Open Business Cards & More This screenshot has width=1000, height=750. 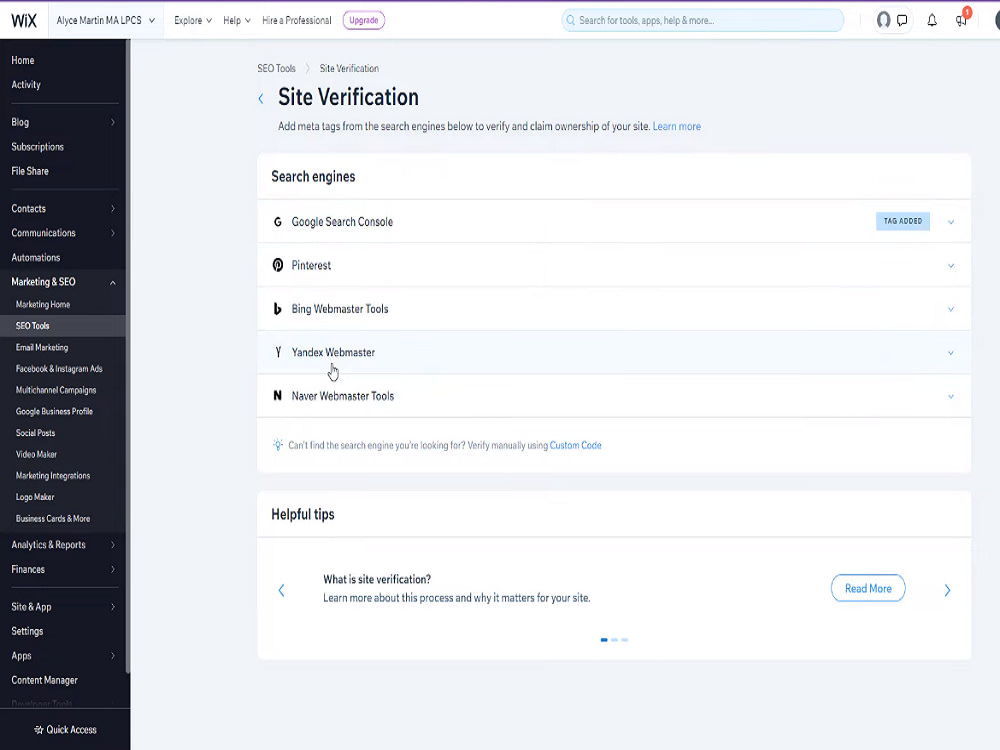click(x=53, y=518)
